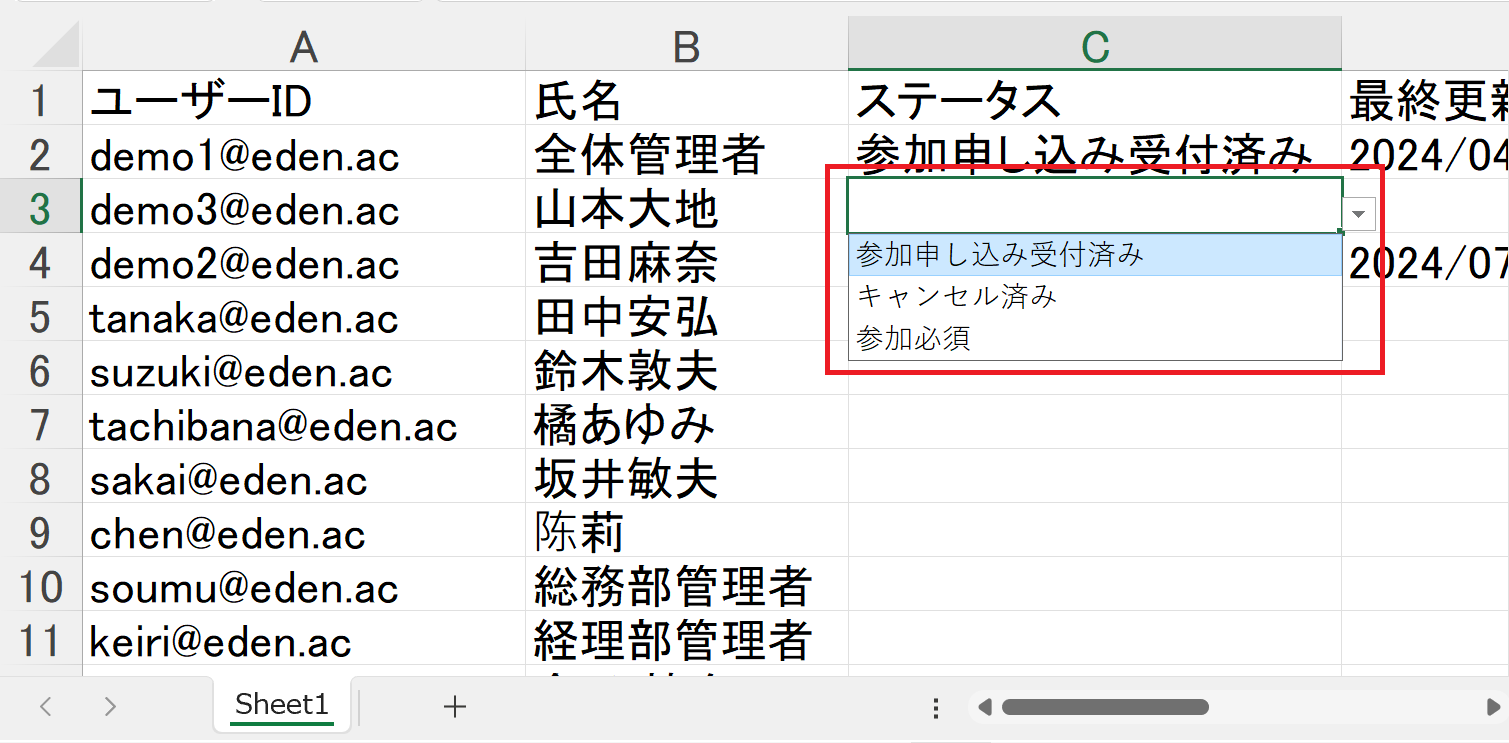Select cell containing sakai@eden.ac

click(x=304, y=476)
